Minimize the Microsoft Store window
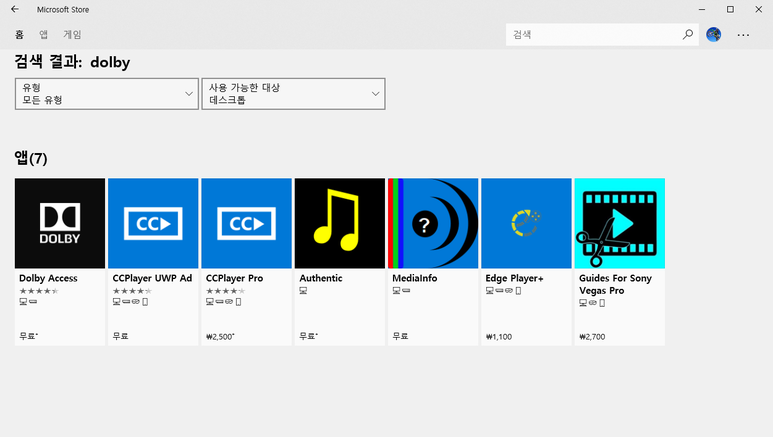The height and width of the screenshot is (437, 773). coord(702,9)
